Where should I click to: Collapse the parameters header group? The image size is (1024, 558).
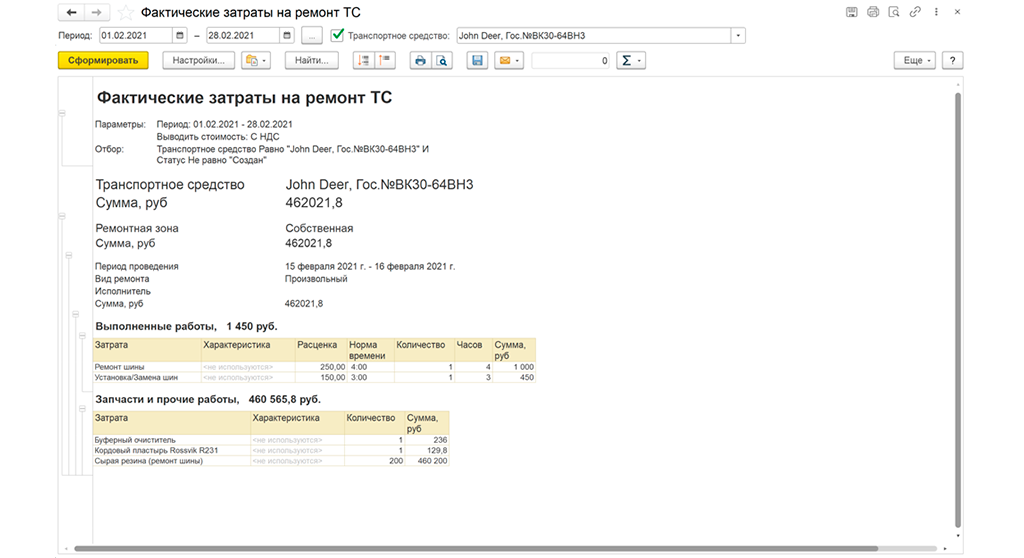62,113
